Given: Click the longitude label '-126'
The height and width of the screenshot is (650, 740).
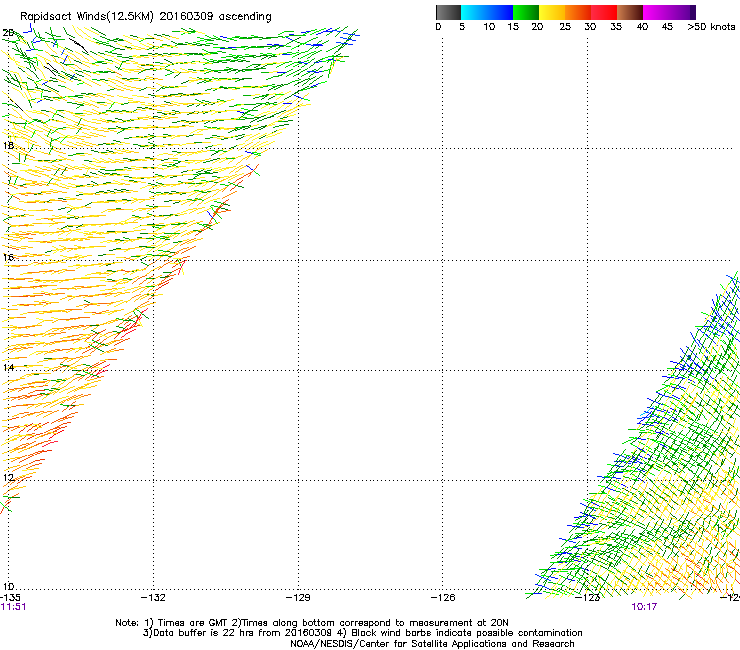Looking at the screenshot, I should click(443, 598).
